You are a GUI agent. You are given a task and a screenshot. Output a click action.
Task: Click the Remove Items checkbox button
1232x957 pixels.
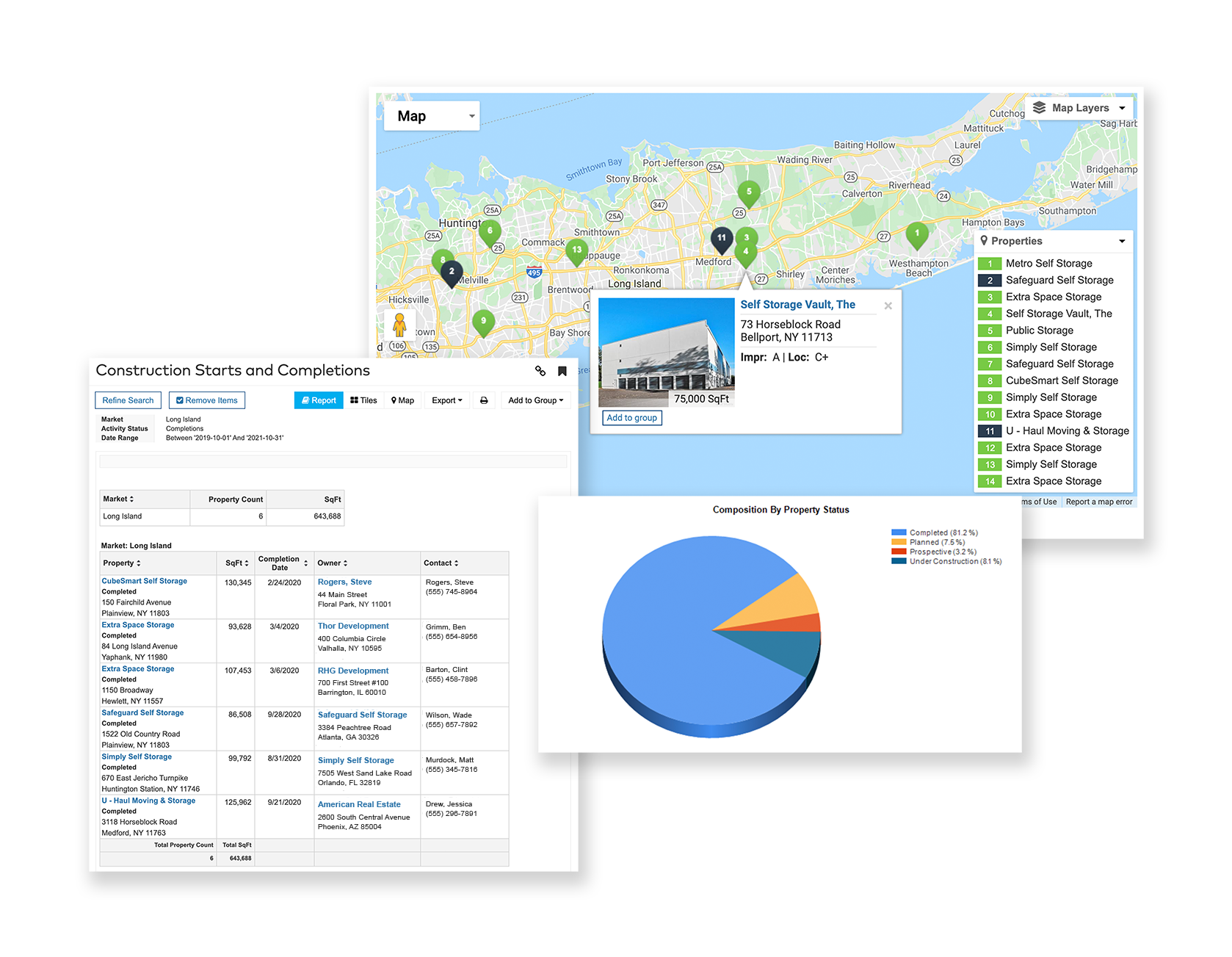(x=207, y=400)
